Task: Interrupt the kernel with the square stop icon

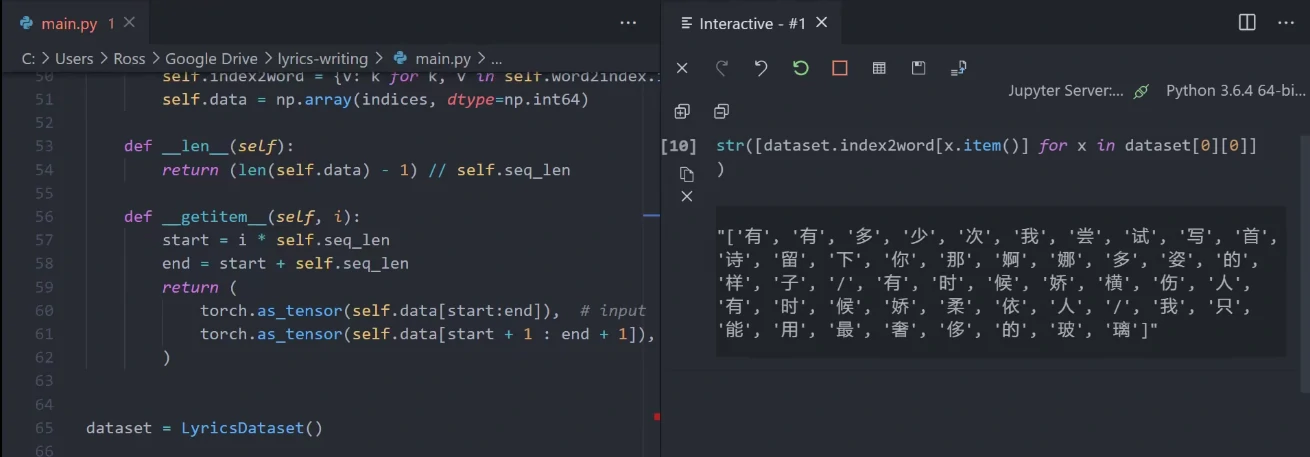Action: click(840, 68)
